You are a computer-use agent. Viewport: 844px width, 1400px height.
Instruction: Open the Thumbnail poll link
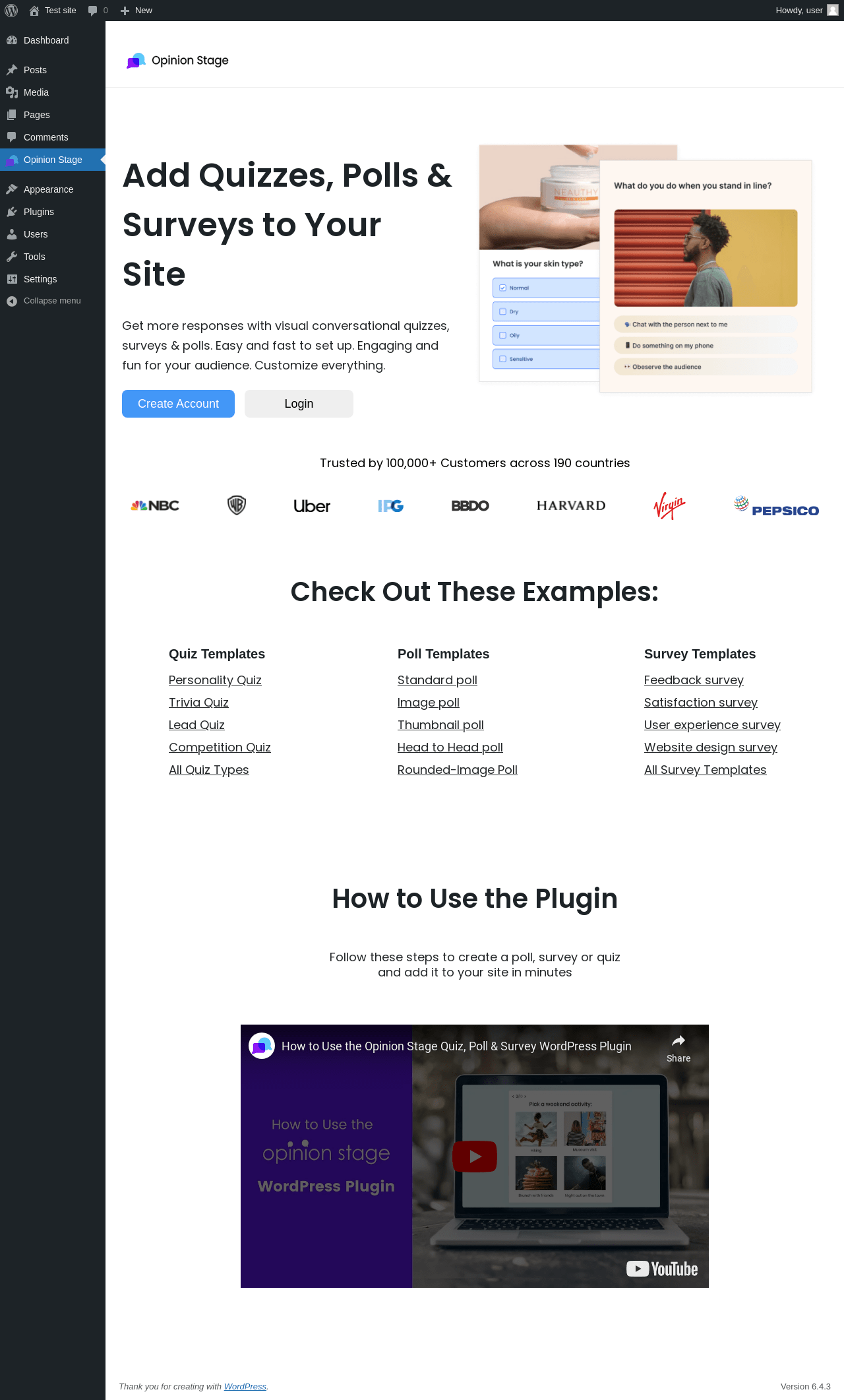point(440,725)
